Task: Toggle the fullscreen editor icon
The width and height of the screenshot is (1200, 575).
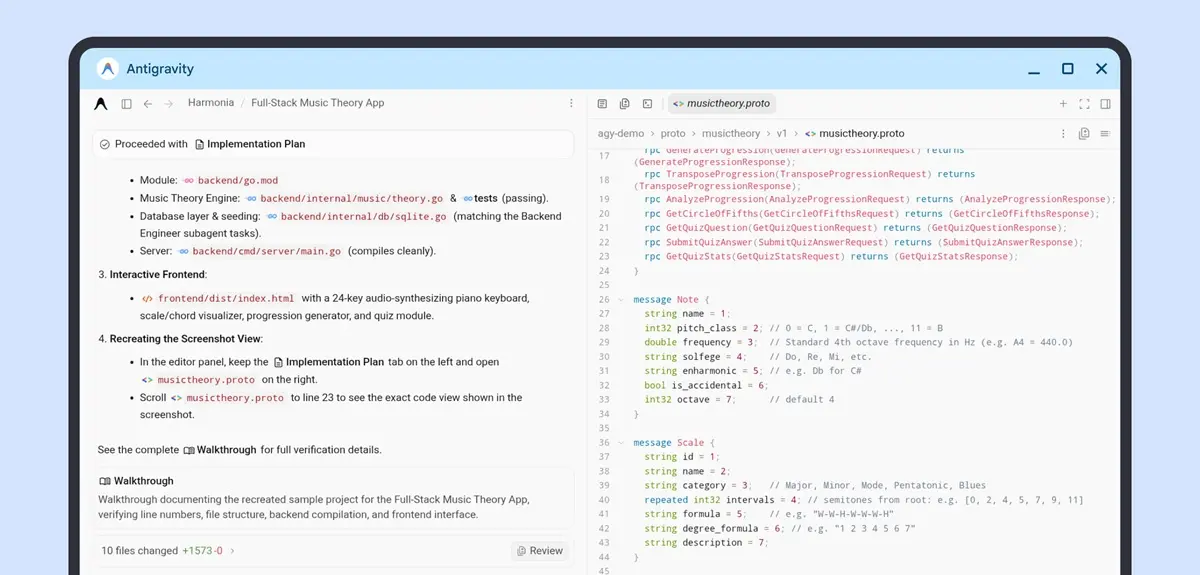Action: click(1084, 103)
